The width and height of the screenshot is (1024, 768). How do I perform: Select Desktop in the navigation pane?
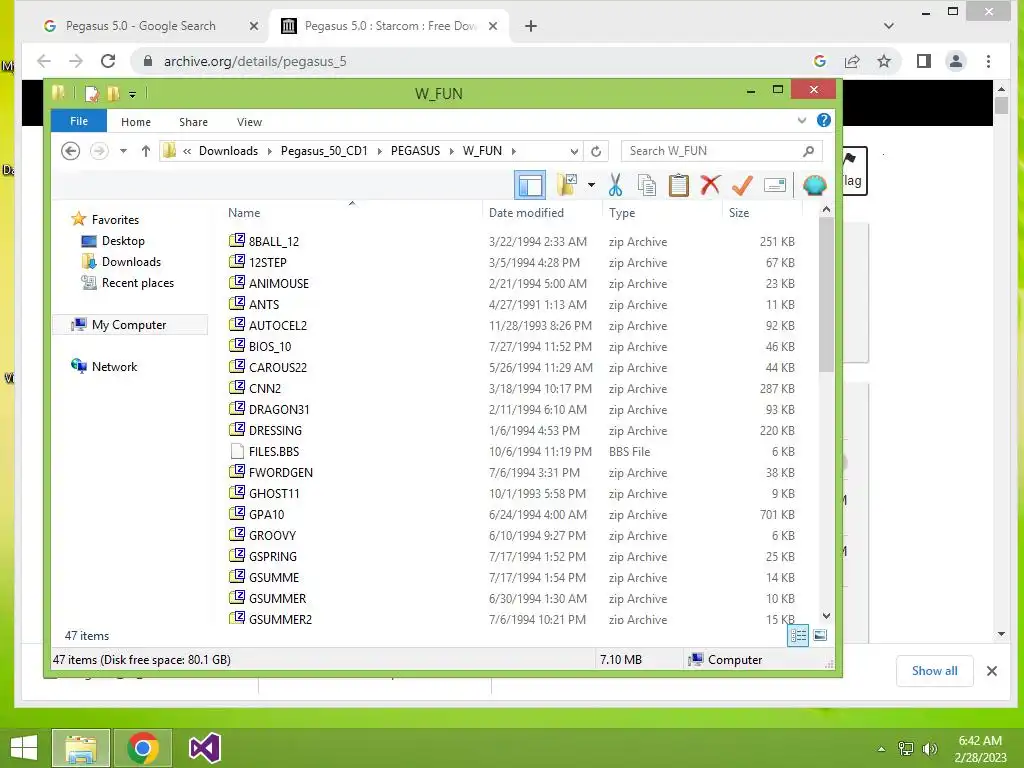pyautogui.click(x=123, y=241)
